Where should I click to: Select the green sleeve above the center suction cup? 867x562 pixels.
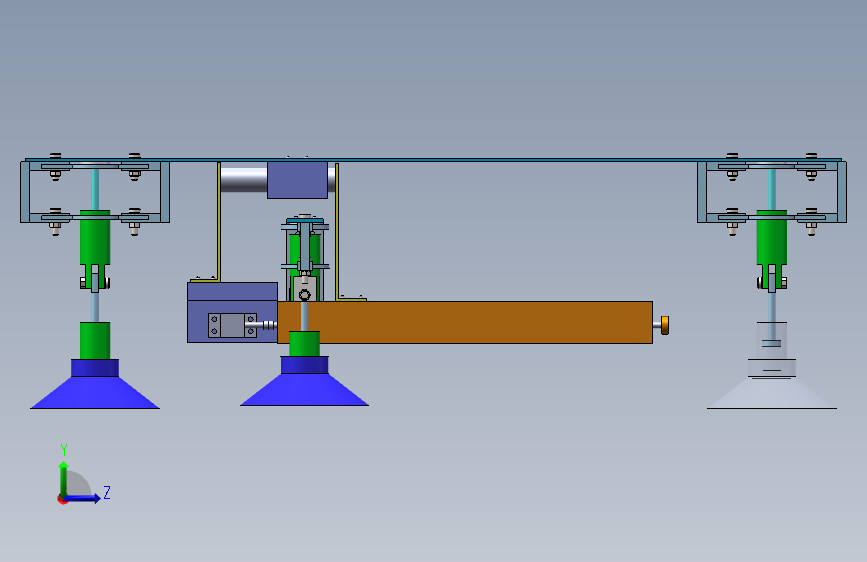pyautogui.click(x=305, y=344)
